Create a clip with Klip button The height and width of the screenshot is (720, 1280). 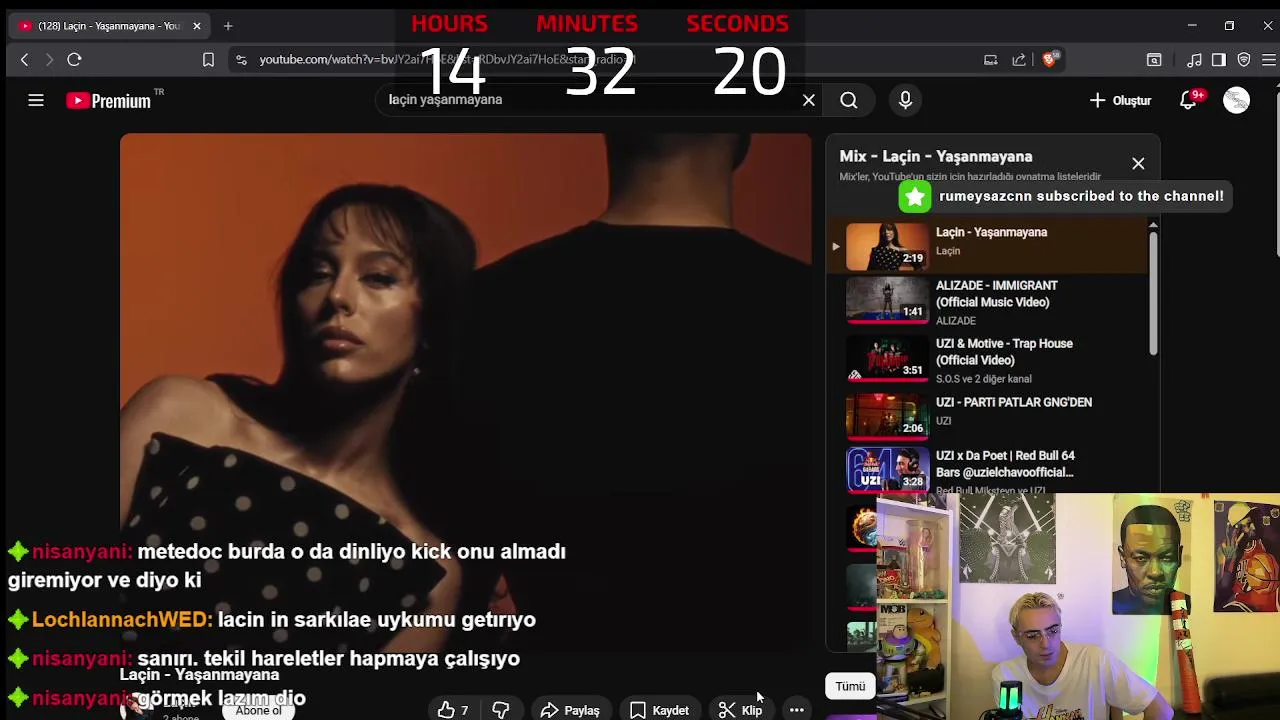pyautogui.click(x=740, y=710)
